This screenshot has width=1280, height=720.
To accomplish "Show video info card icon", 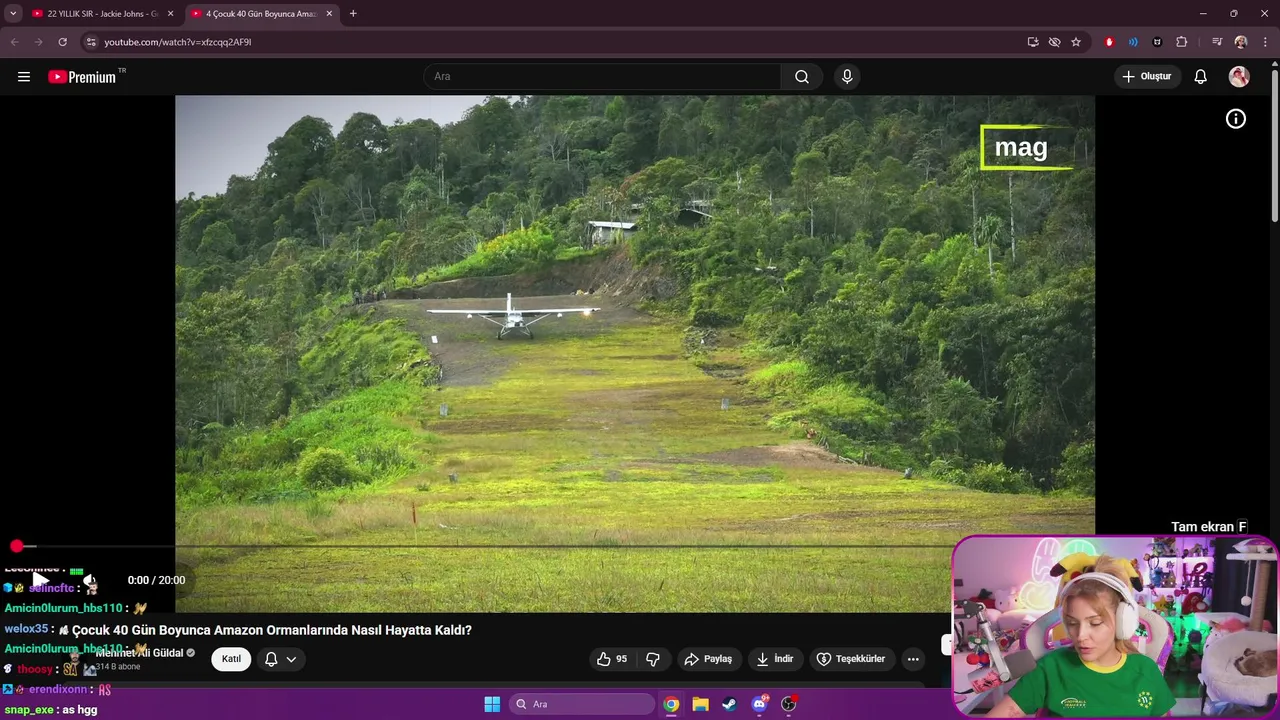I will (x=1236, y=119).
